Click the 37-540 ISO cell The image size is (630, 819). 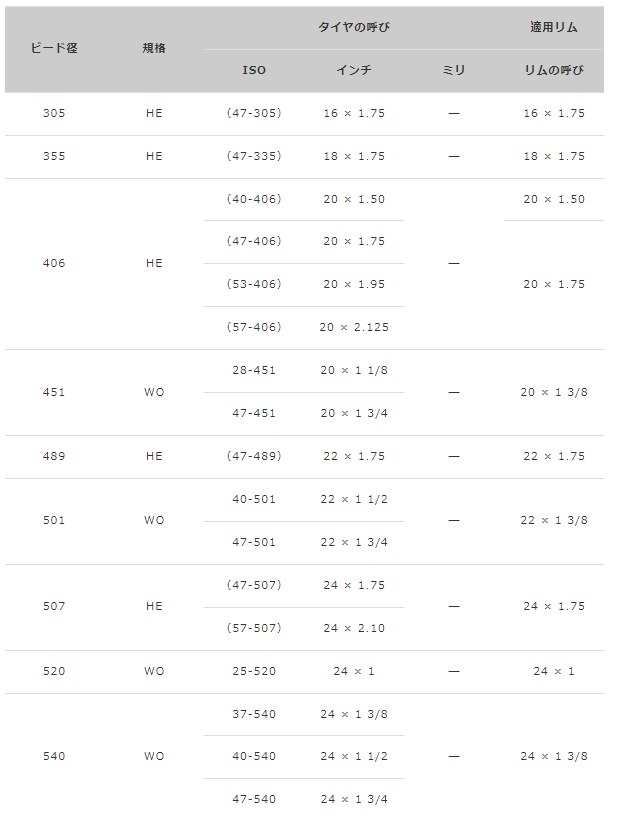click(254, 714)
